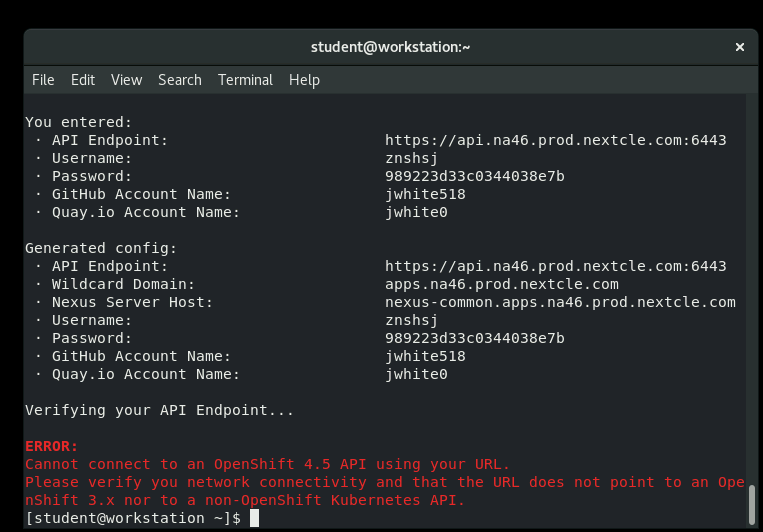This screenshot has height=532, width=763.
Task: Click the Nexus Server Host hostname
Action: pos(560,302)
